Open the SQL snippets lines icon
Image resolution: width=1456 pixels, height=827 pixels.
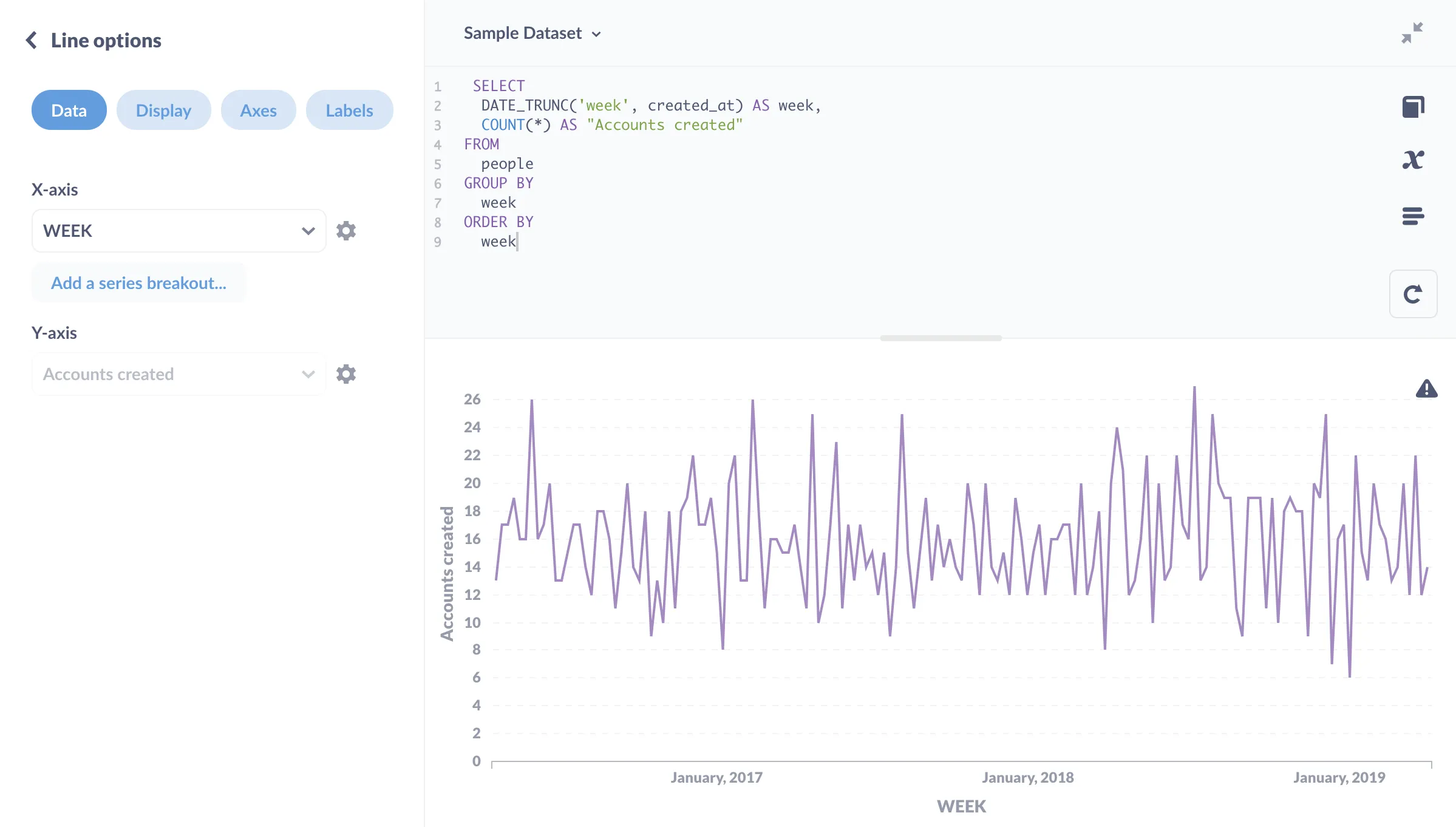coord(1413,216)
